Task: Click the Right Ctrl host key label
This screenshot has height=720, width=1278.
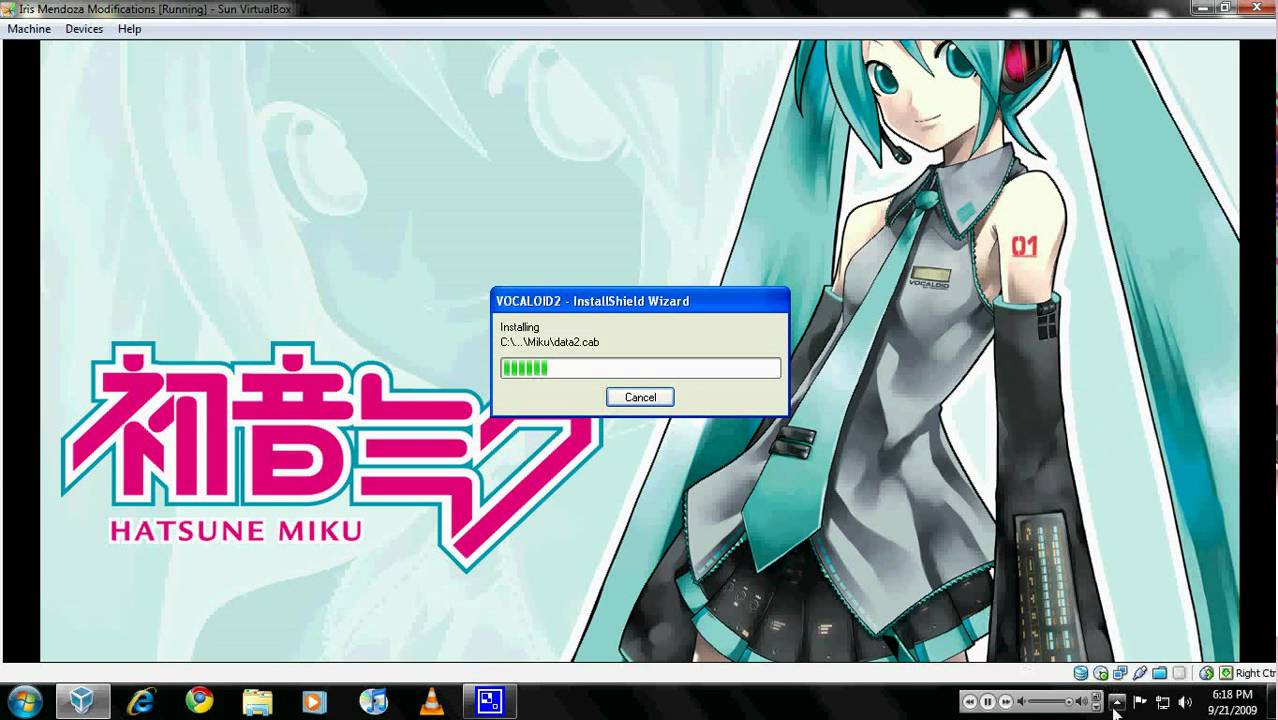Action: pos(1256,673)
